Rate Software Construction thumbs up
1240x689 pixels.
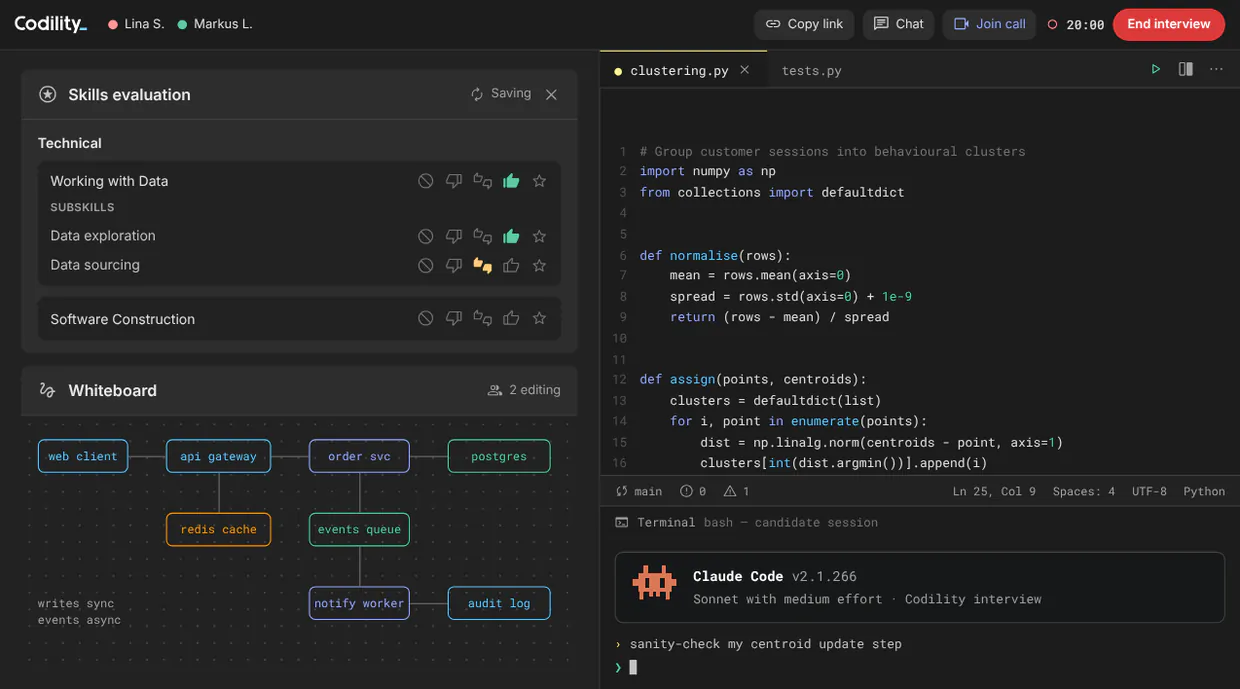tap(511, 318)
